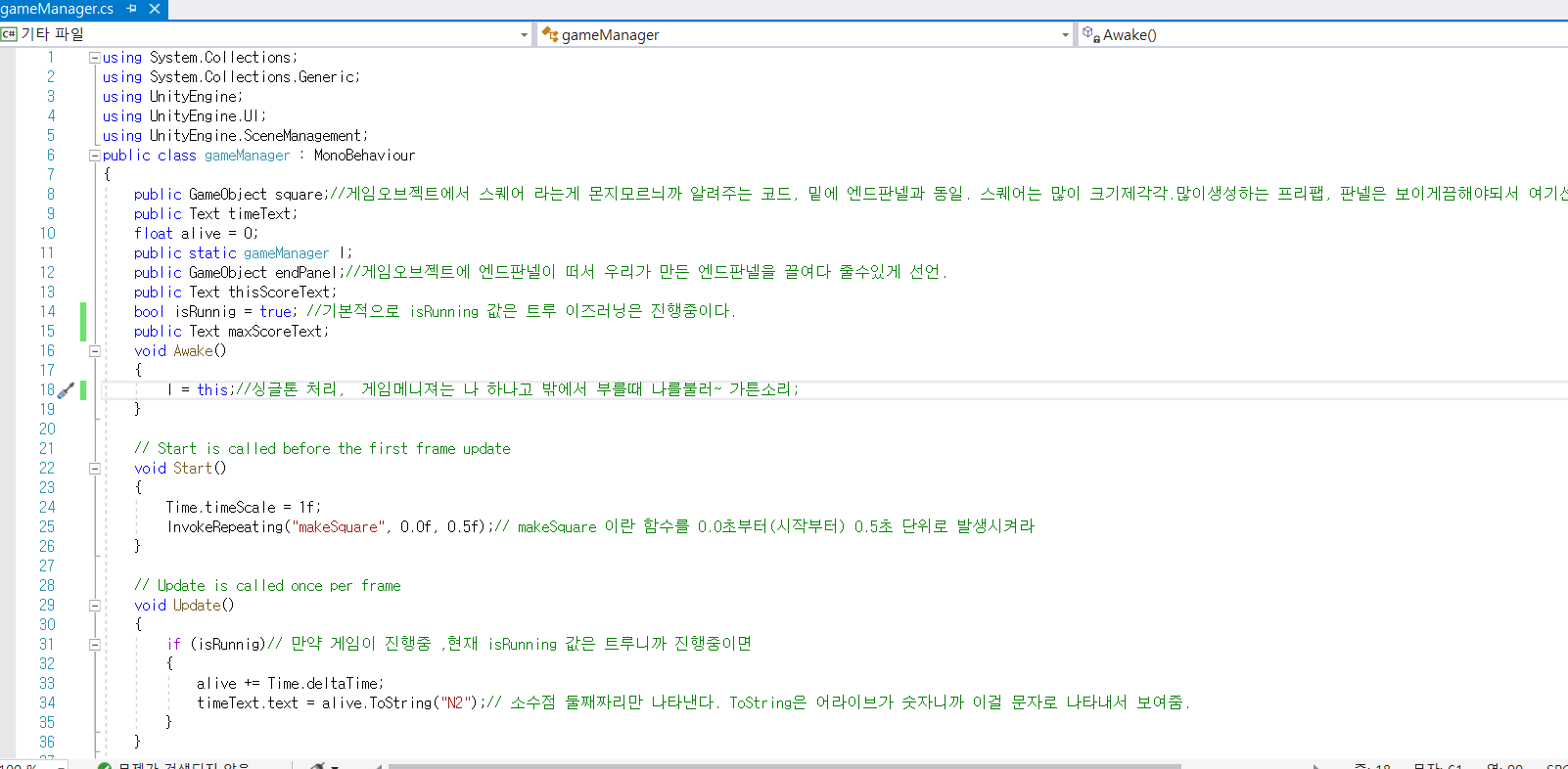The height and width of the screenshot is (769, 1568).
Task: Click the screwdriver quick actions icon on line 18
Action: coord(66,390)
